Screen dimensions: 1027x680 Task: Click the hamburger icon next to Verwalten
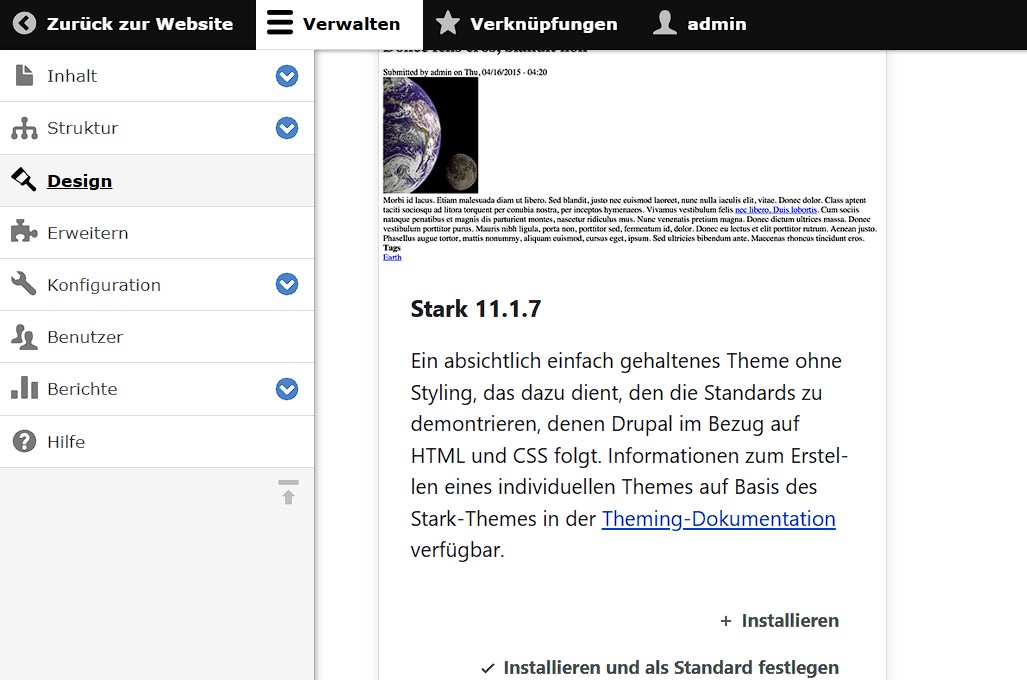pyautogui.click(x=280, y=22)
